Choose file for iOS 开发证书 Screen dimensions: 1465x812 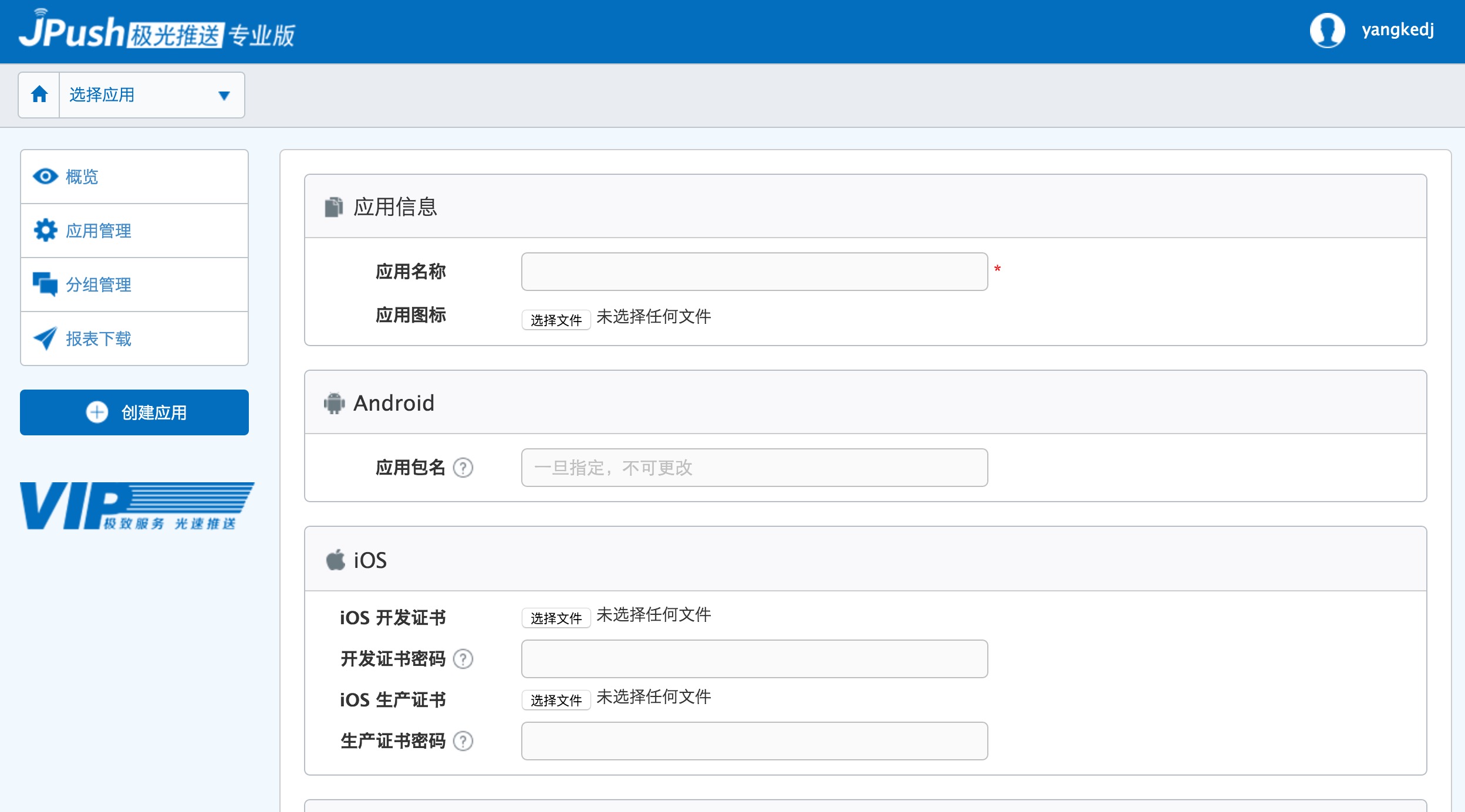pos(556,618)
